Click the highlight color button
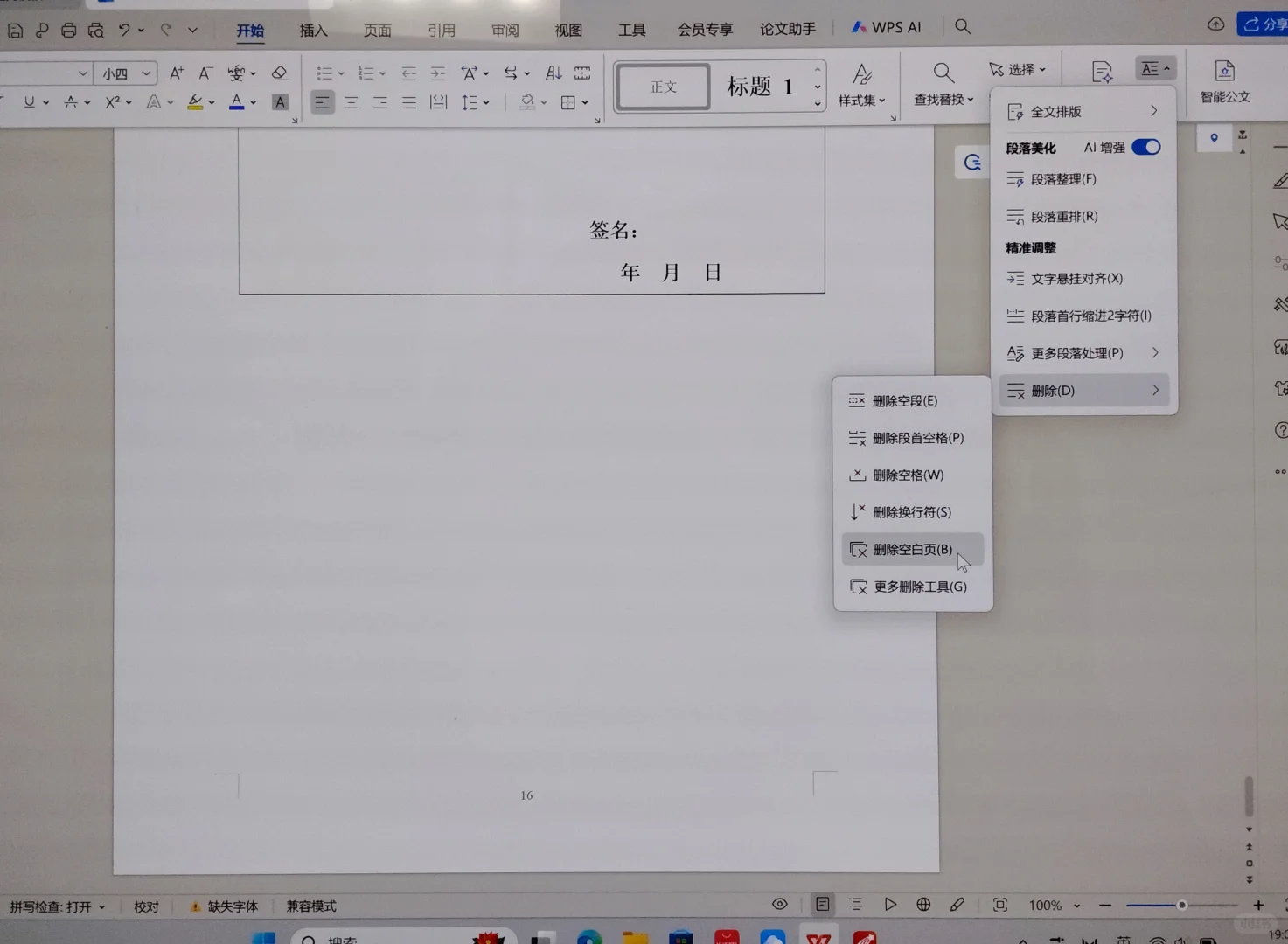Screen dimensions: 1288x944 (x=195, y=102)
